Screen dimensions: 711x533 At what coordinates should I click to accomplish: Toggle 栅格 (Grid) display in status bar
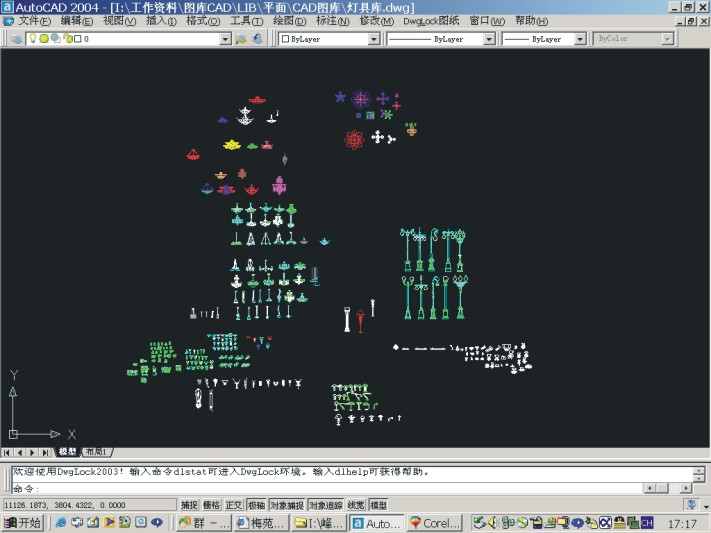(212, 505)
